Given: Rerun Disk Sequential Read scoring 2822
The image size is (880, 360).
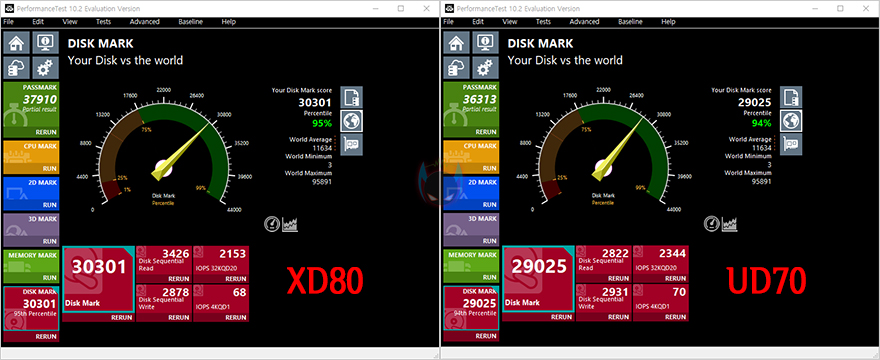Looking at the screenshot, I should tap(618, 279).
